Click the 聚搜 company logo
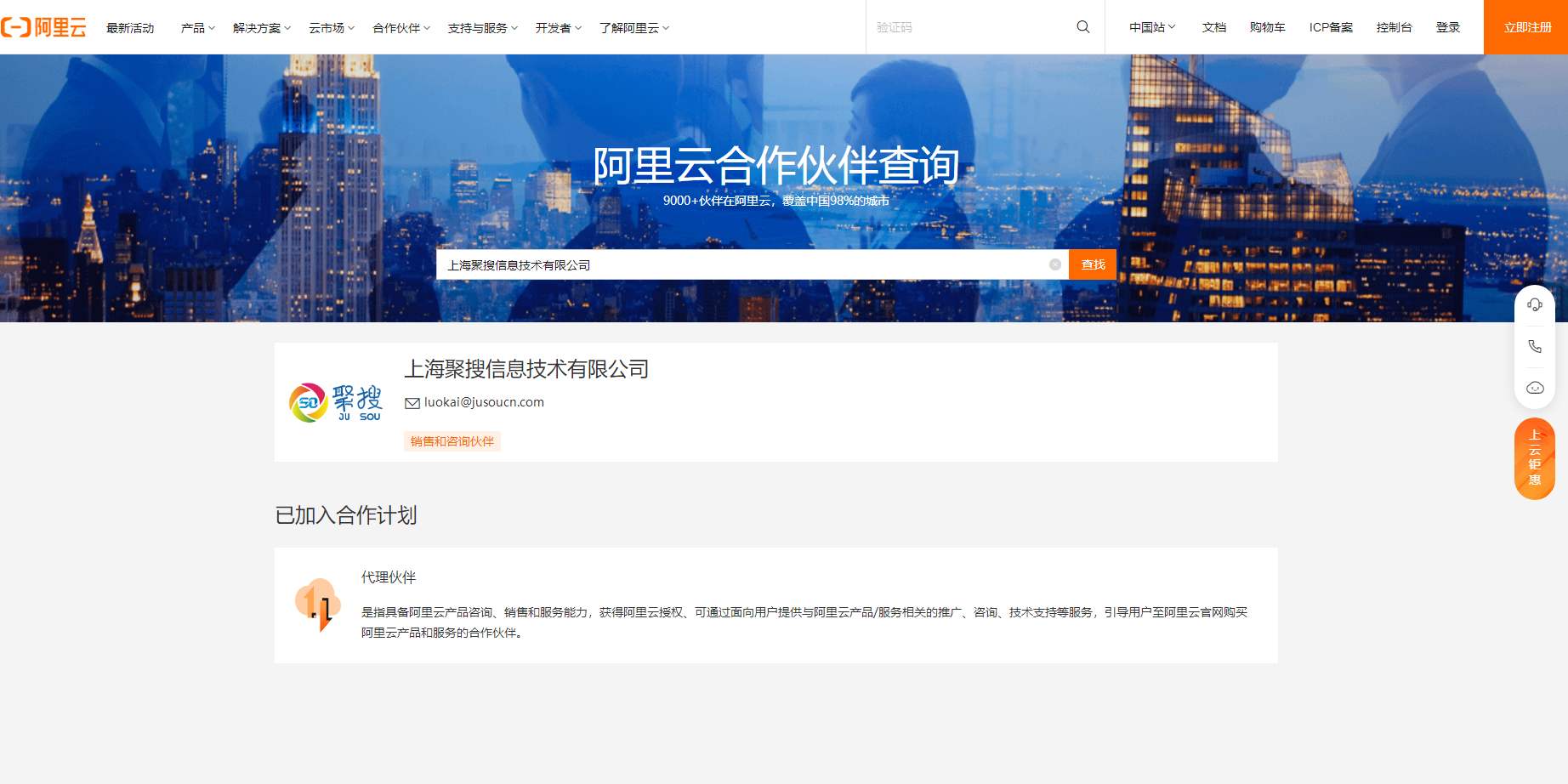The image size is (1568, 784). click(336, 402)
